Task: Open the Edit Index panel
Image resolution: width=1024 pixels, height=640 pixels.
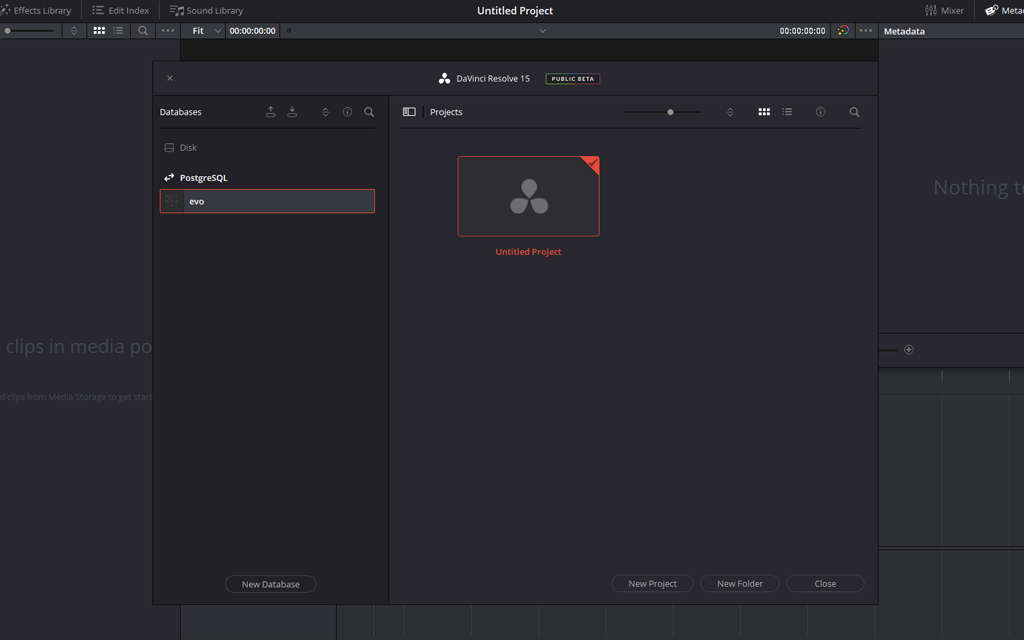Action: 120,10
